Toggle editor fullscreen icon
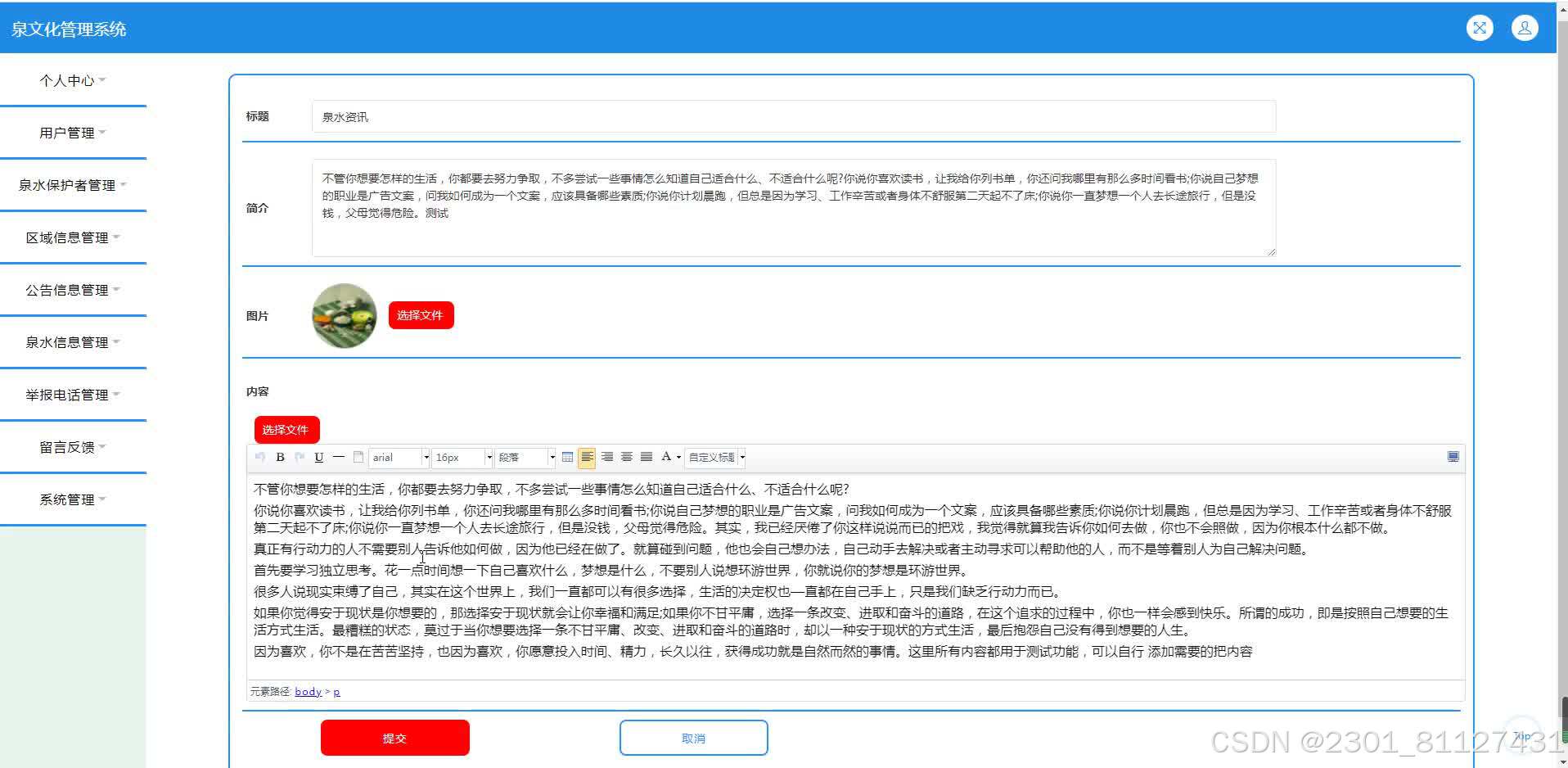 coord(1453,457)
